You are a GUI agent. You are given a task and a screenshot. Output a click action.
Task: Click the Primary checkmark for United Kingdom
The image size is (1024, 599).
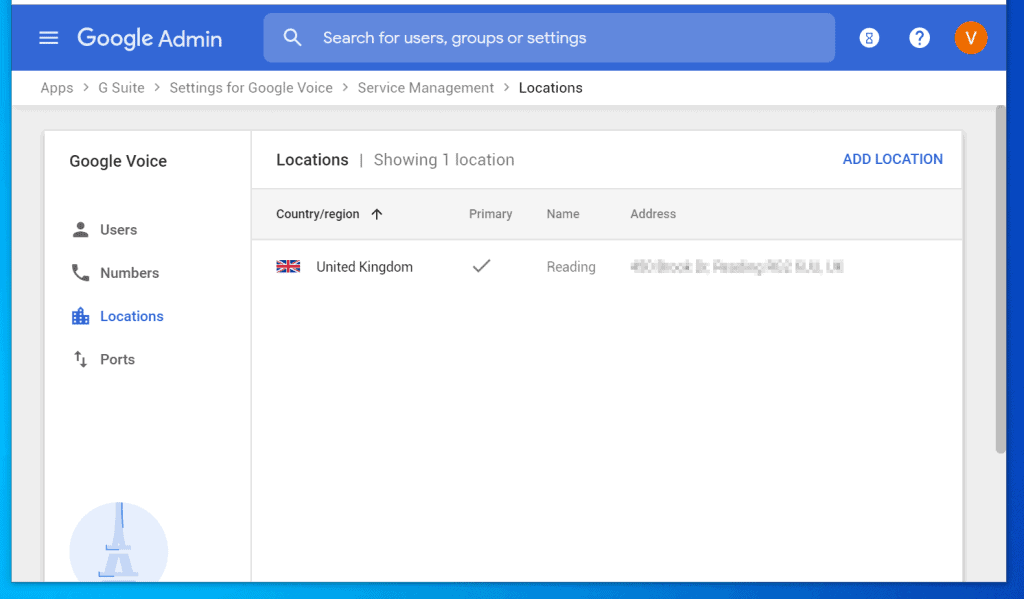[x=481, y=266]
